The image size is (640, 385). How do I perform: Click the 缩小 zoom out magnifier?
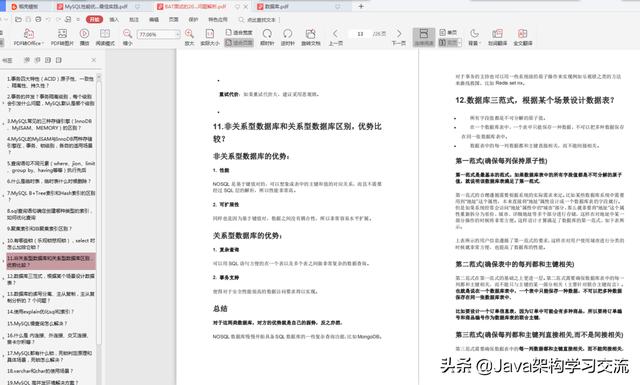[x=127, y=37]
